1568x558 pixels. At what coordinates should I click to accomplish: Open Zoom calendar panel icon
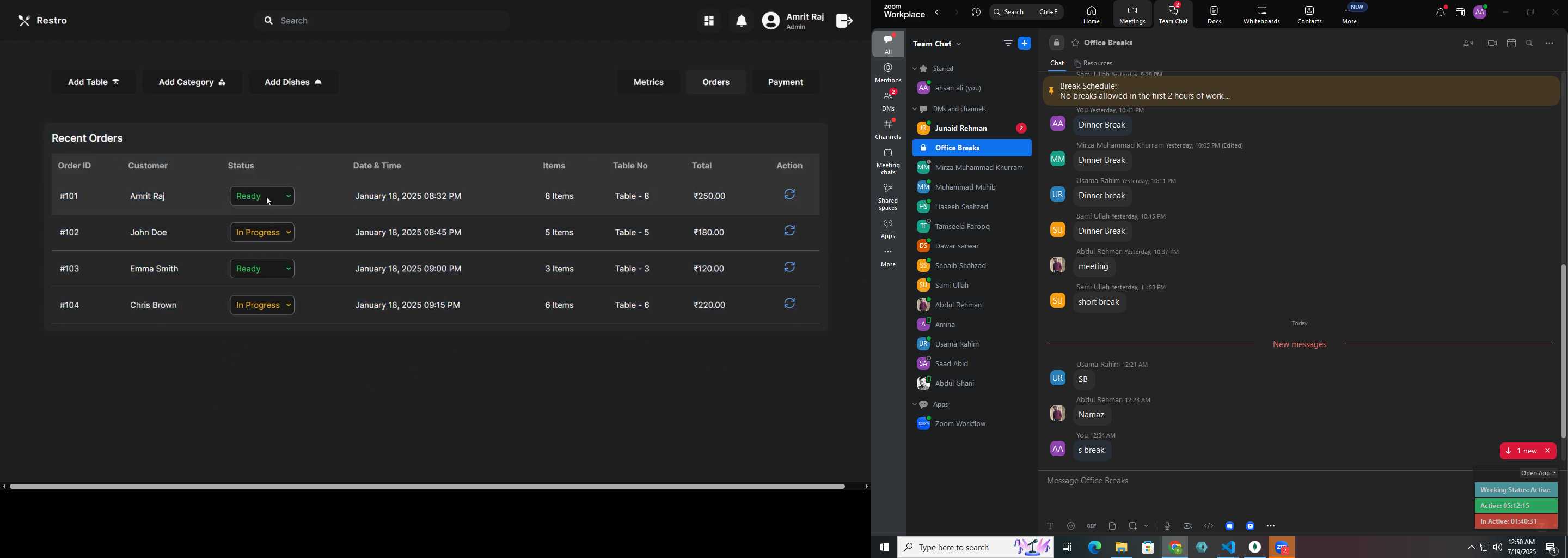1460,12
